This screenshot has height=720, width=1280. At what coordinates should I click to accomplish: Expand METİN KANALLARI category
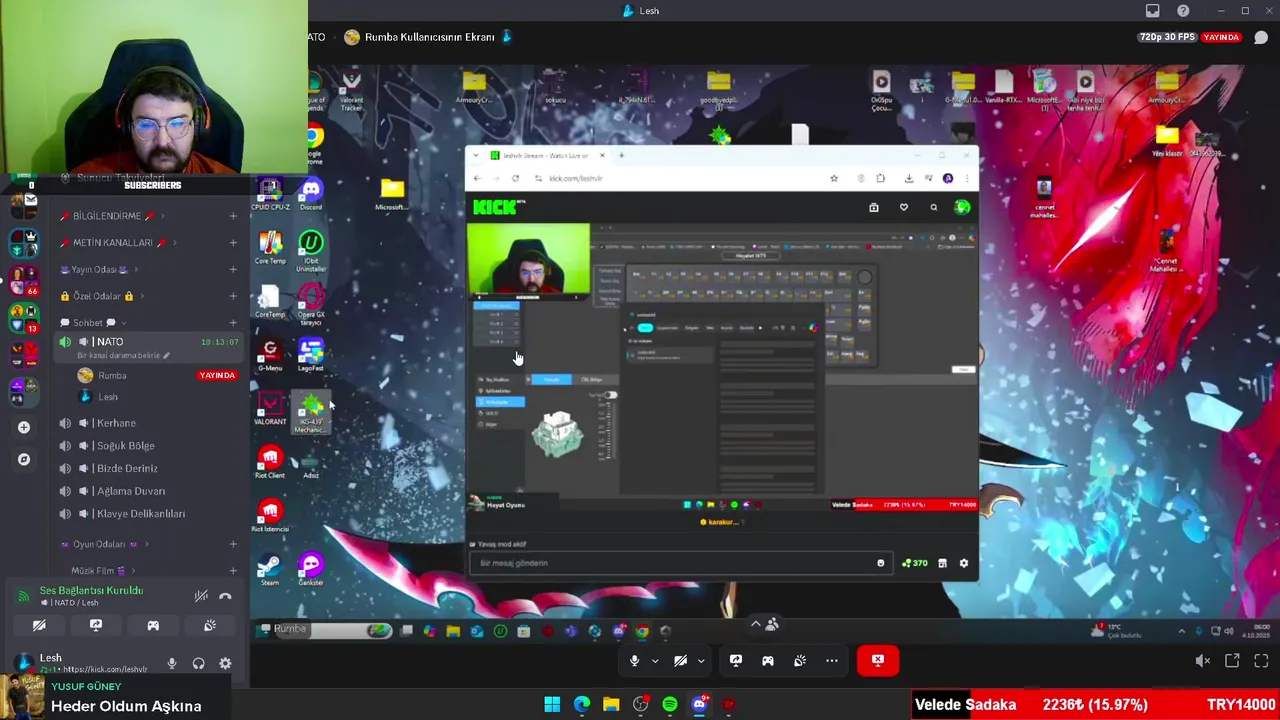pos(115,243)
